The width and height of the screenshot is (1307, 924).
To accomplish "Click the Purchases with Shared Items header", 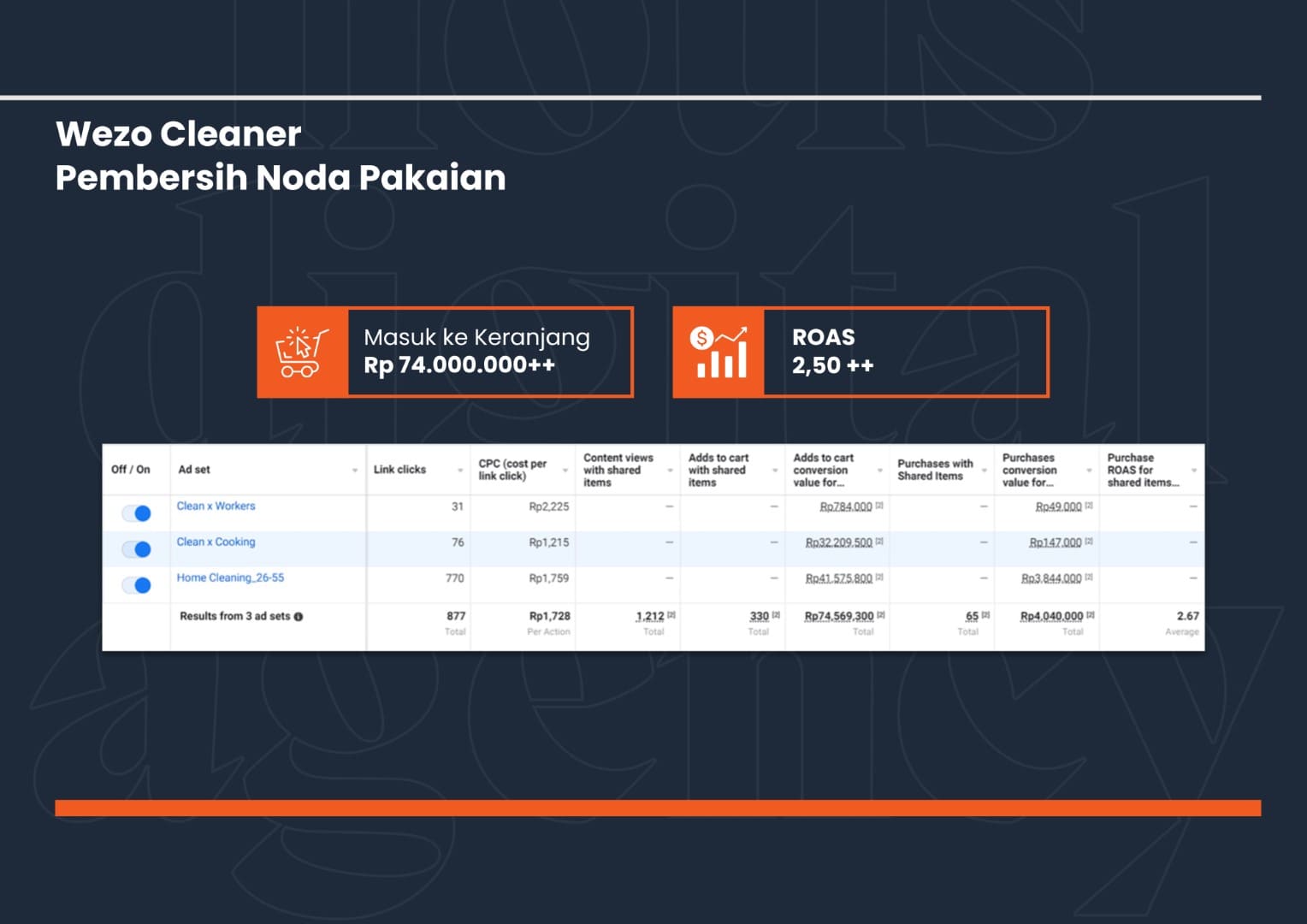I will click(935, 470).
